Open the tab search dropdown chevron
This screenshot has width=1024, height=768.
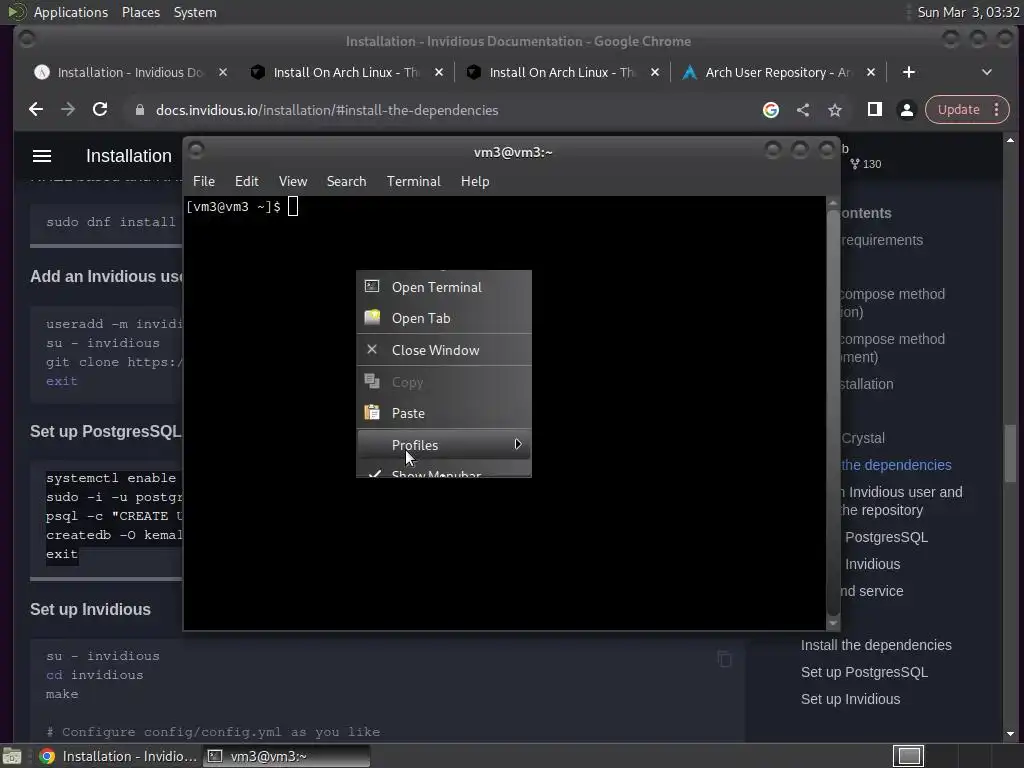pyautogui.click(x=987, y=72)
